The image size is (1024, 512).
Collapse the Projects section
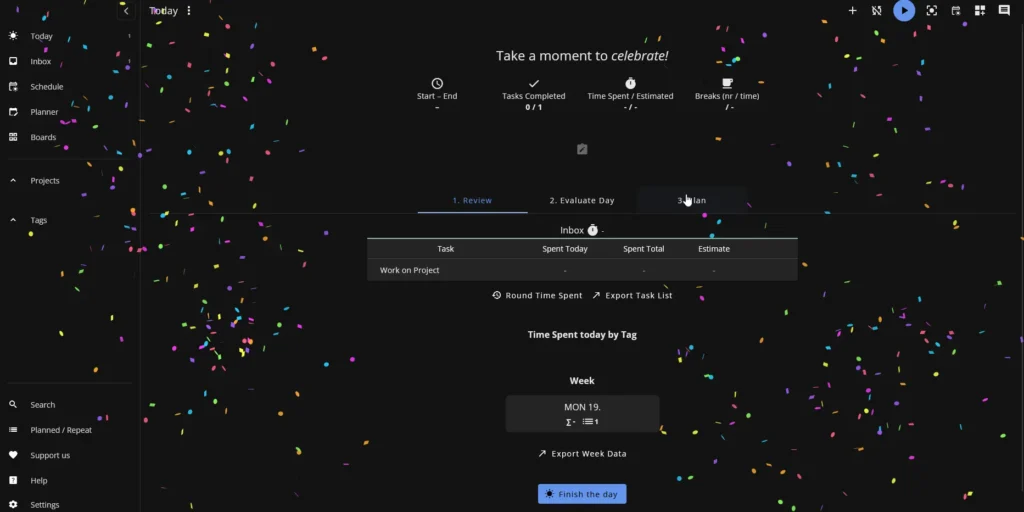(14, 181)
